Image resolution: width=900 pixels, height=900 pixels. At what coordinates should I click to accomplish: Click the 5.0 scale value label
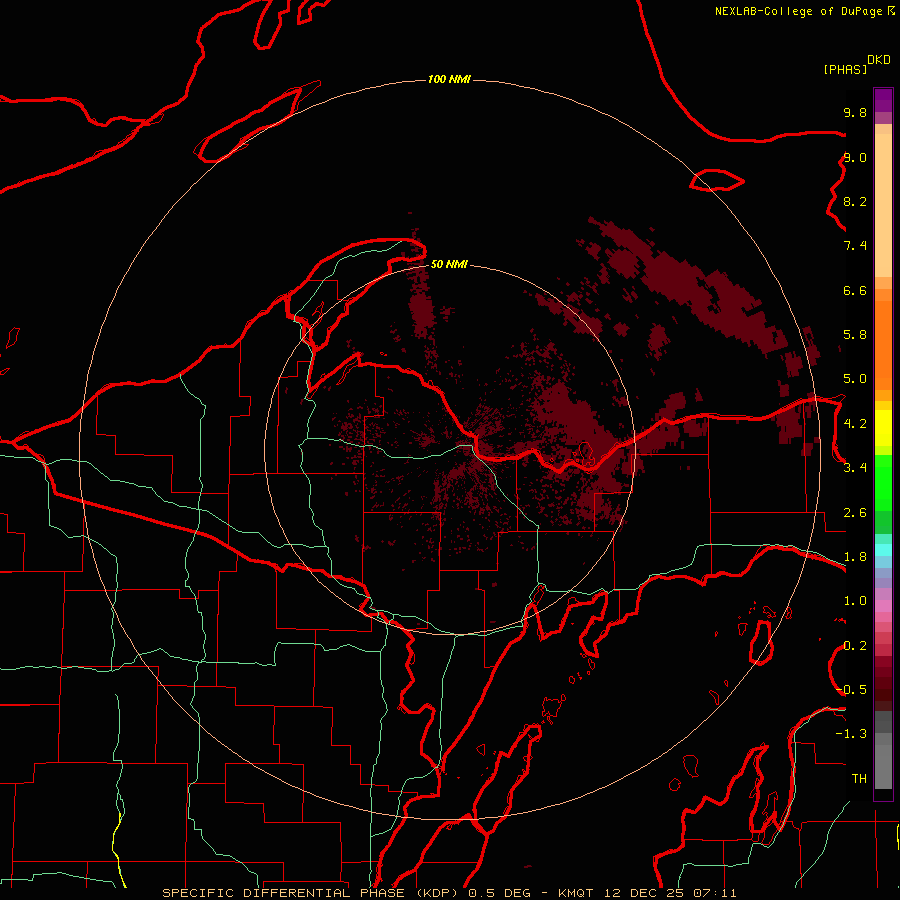(x=855, y=379)
